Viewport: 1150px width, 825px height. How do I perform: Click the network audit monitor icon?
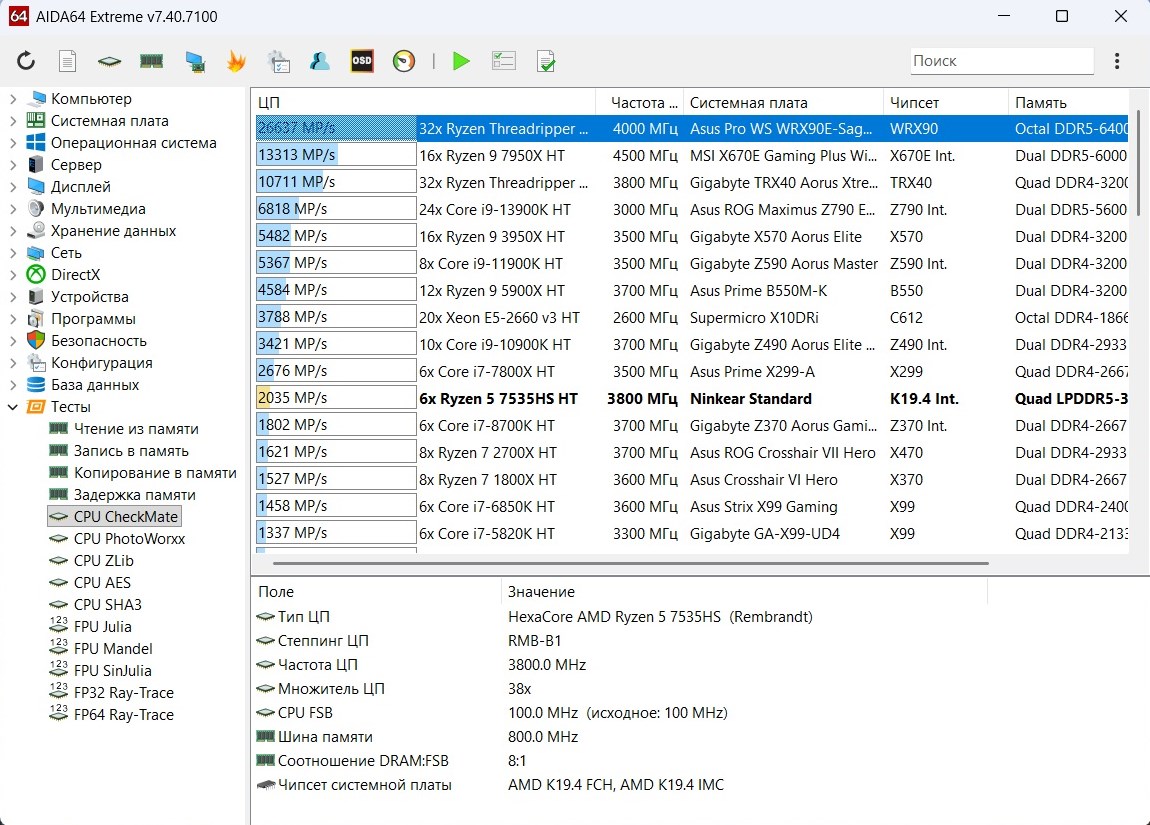[194, 61]
